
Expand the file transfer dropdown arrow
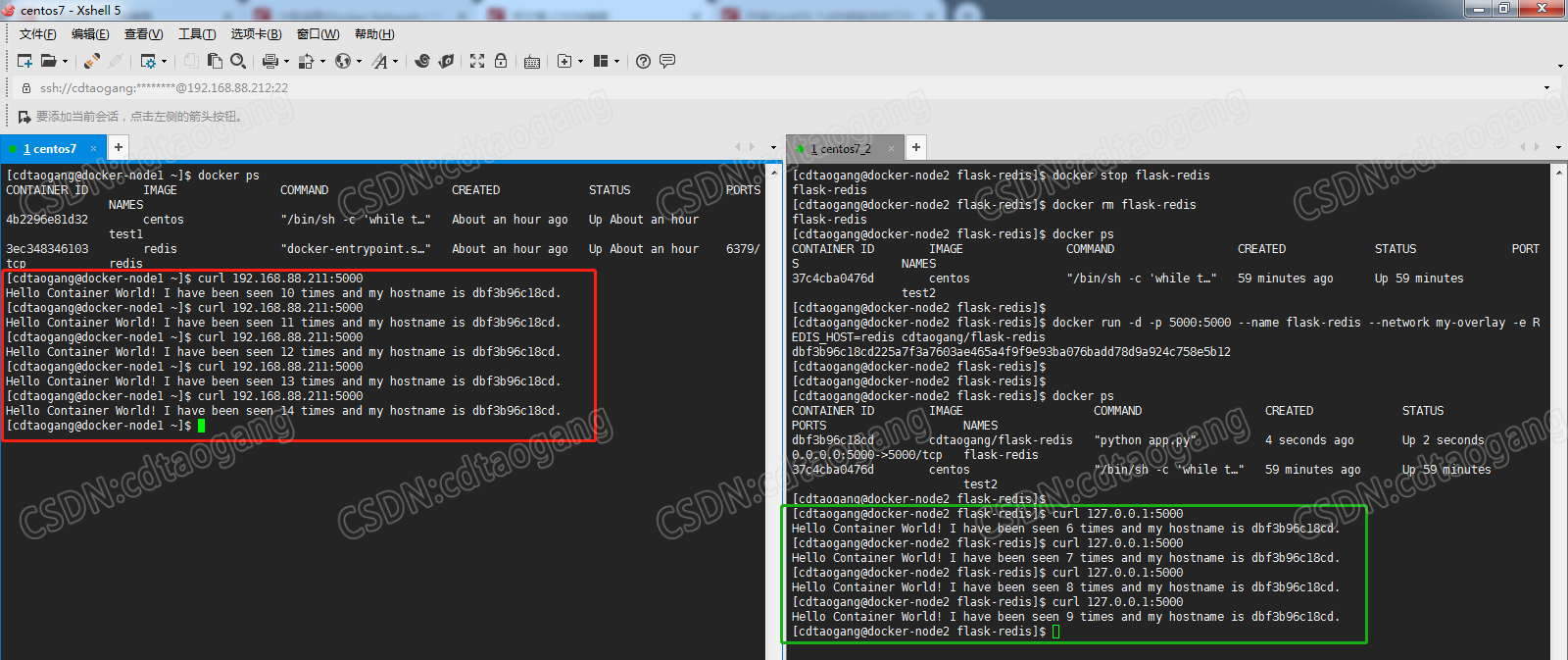[322, 61]
